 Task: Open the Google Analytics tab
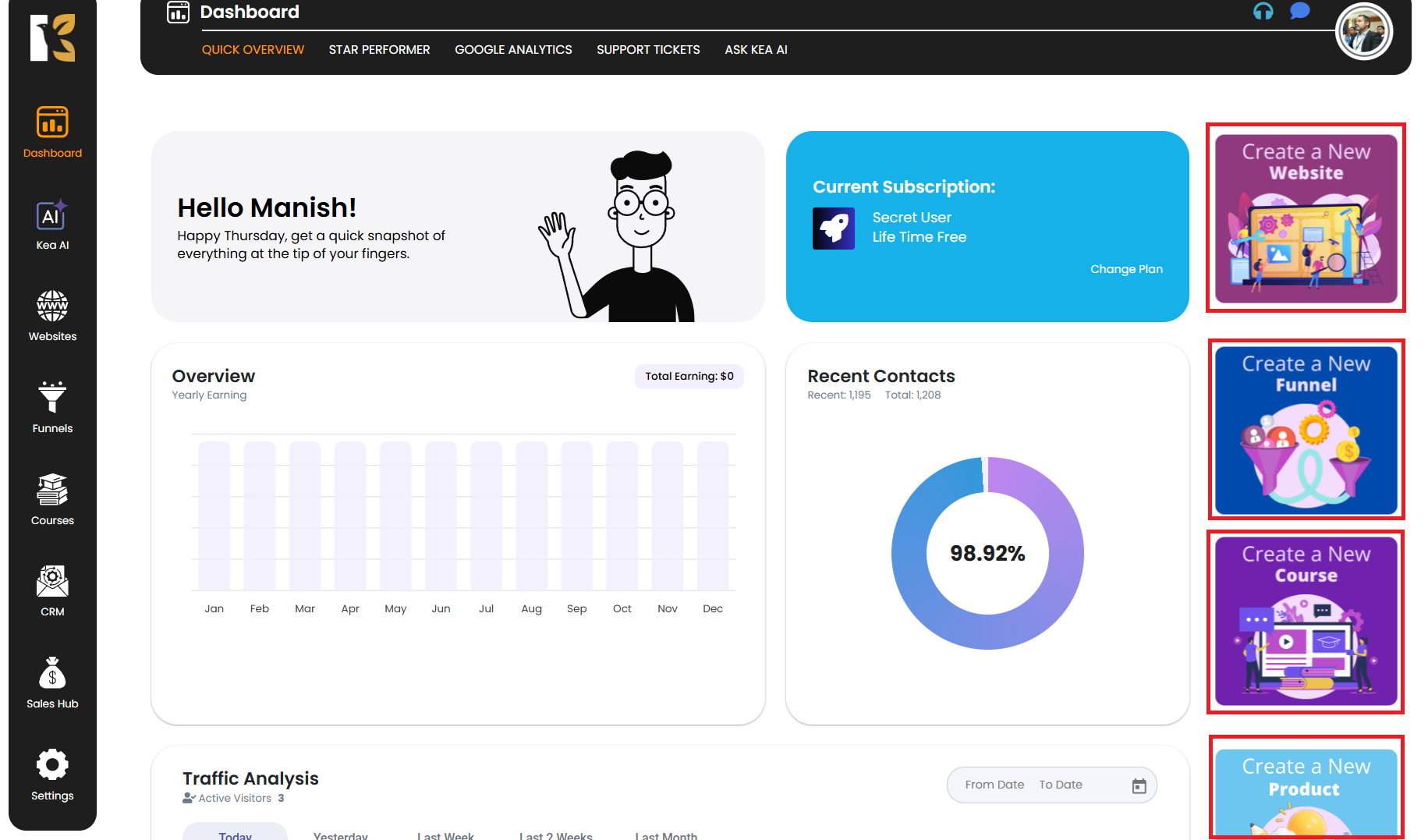coord(513,50)
